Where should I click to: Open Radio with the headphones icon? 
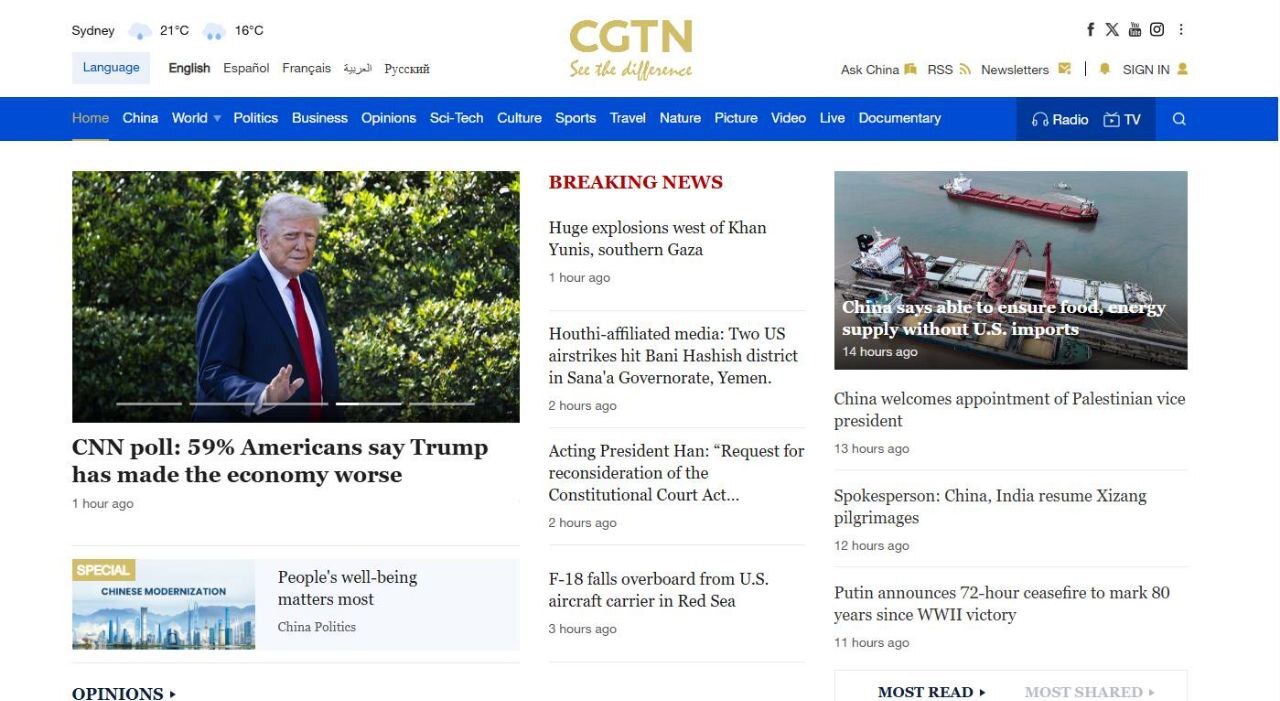1060,119
